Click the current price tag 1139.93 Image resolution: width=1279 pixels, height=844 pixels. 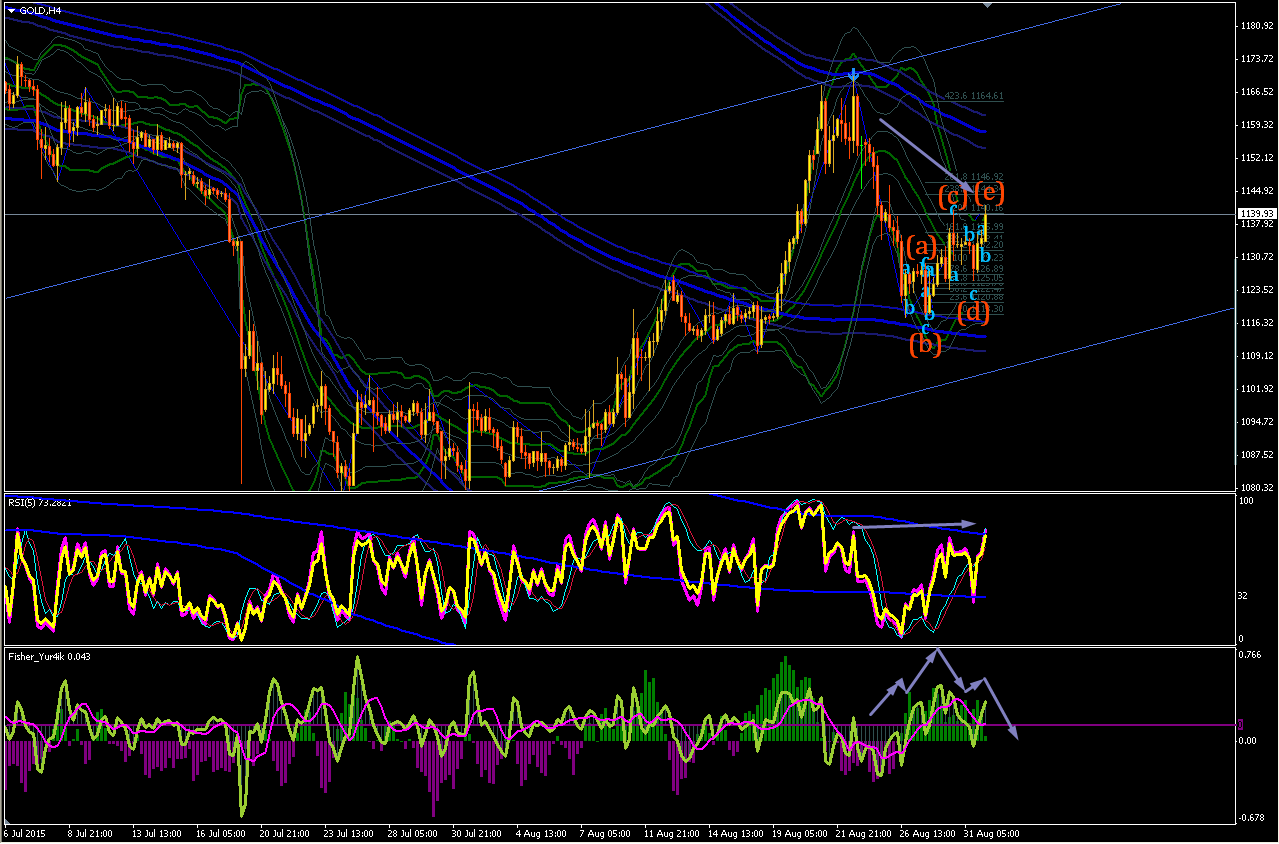pos(1255,214)
